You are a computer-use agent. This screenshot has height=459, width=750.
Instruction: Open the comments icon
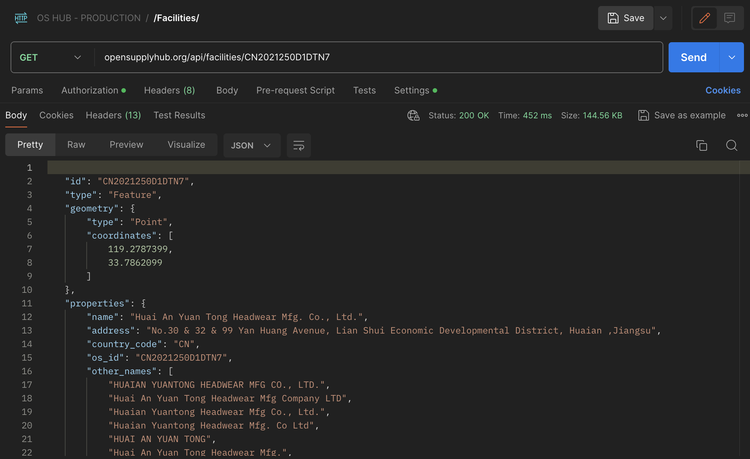(730, 18)
